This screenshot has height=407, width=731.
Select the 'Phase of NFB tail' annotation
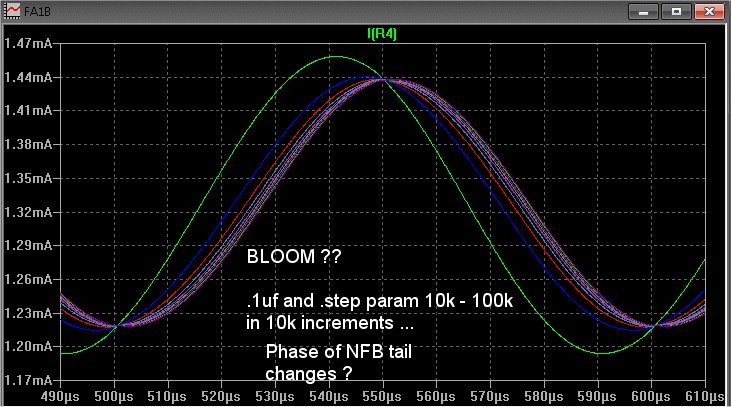[x=338, y=352]
